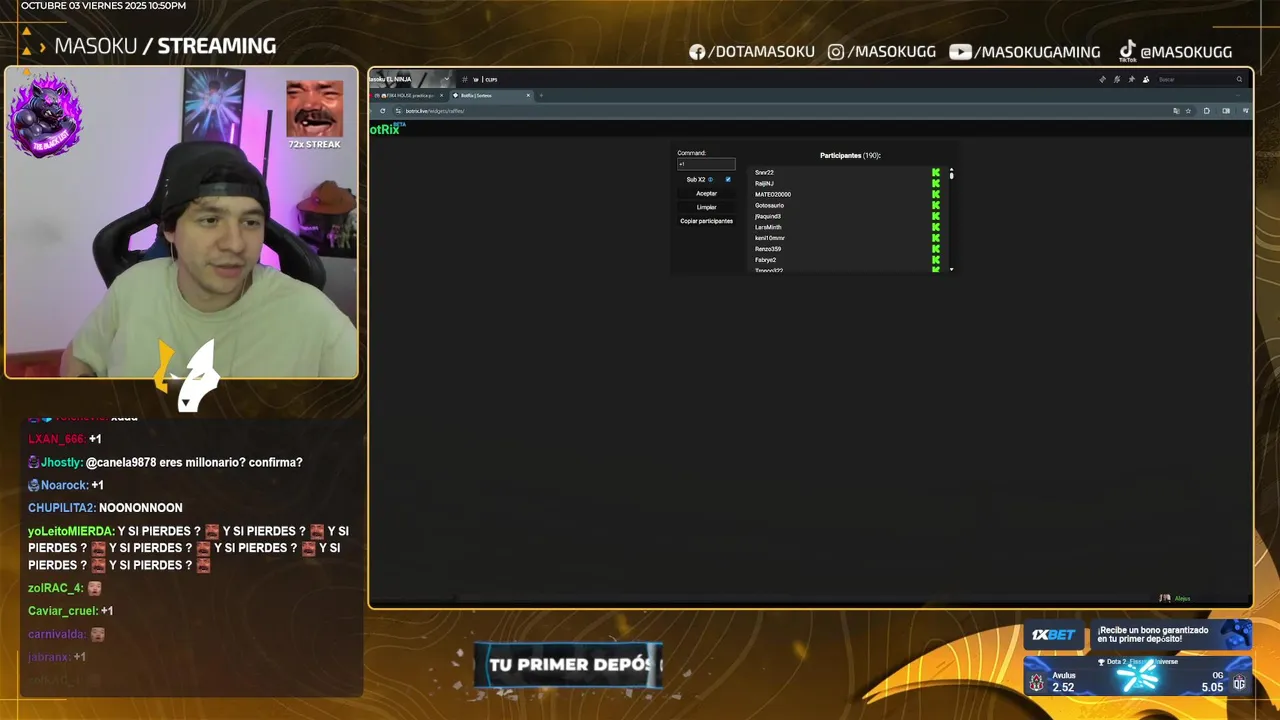Click chat username yoLeitoMIERDA
The height and width of the screenshot is (720, 1280).
point(71,531)
